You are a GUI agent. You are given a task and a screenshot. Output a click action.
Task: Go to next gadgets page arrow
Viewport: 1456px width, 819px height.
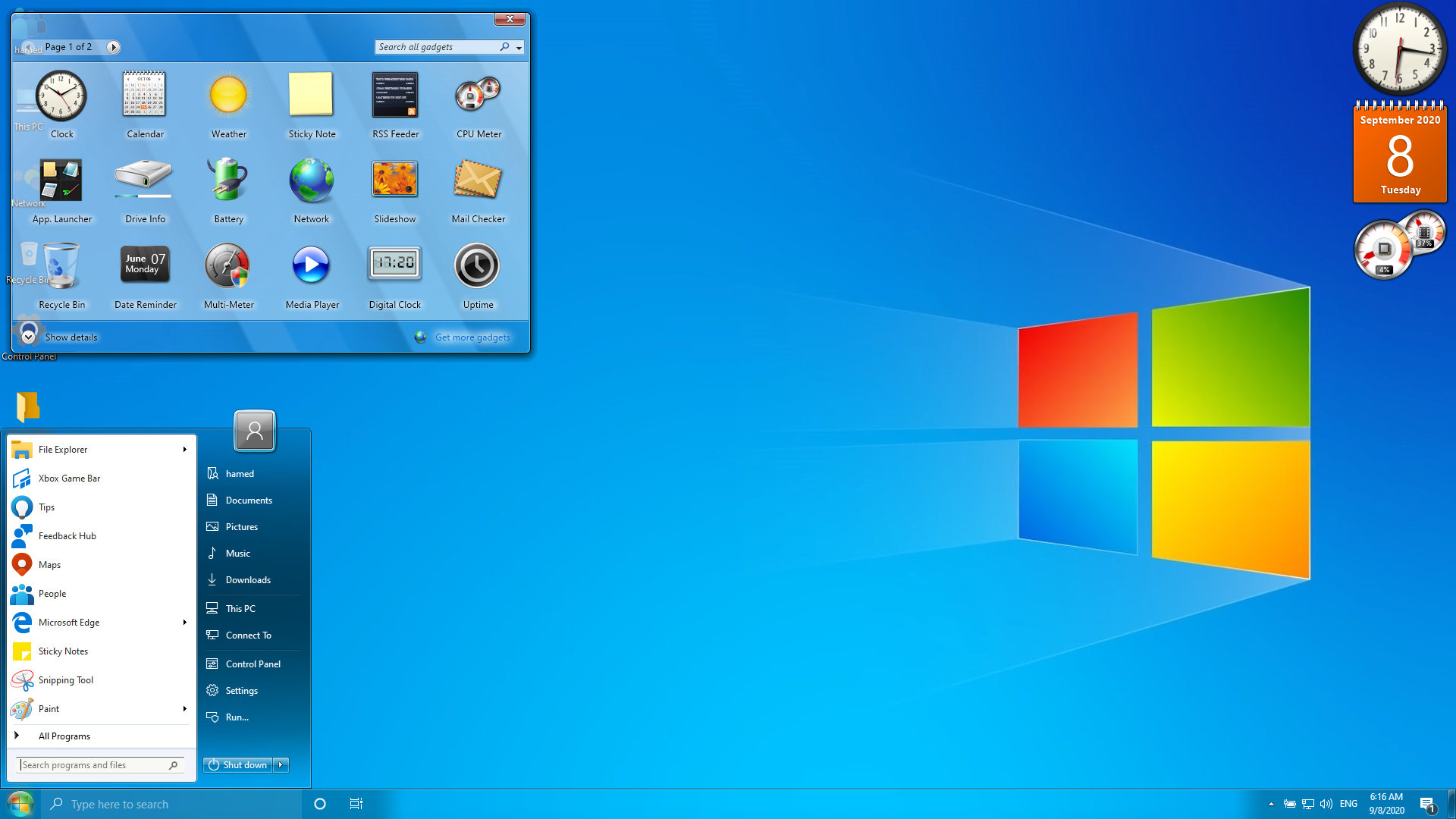coord(113,47)
